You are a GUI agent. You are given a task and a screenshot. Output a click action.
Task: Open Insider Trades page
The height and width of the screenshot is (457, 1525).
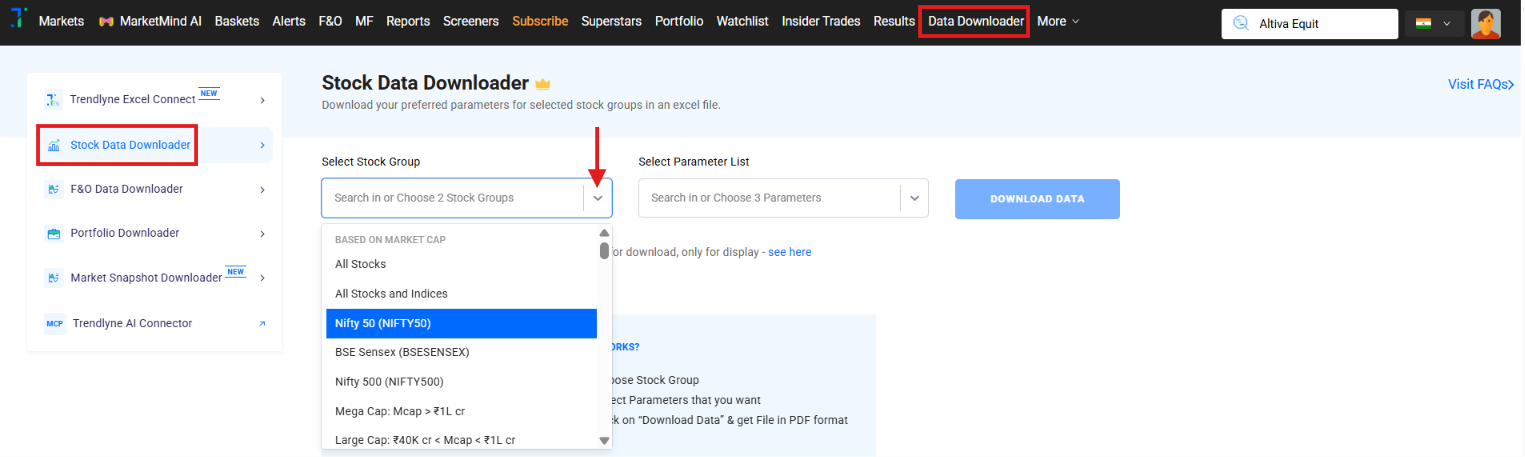[821, 21]
